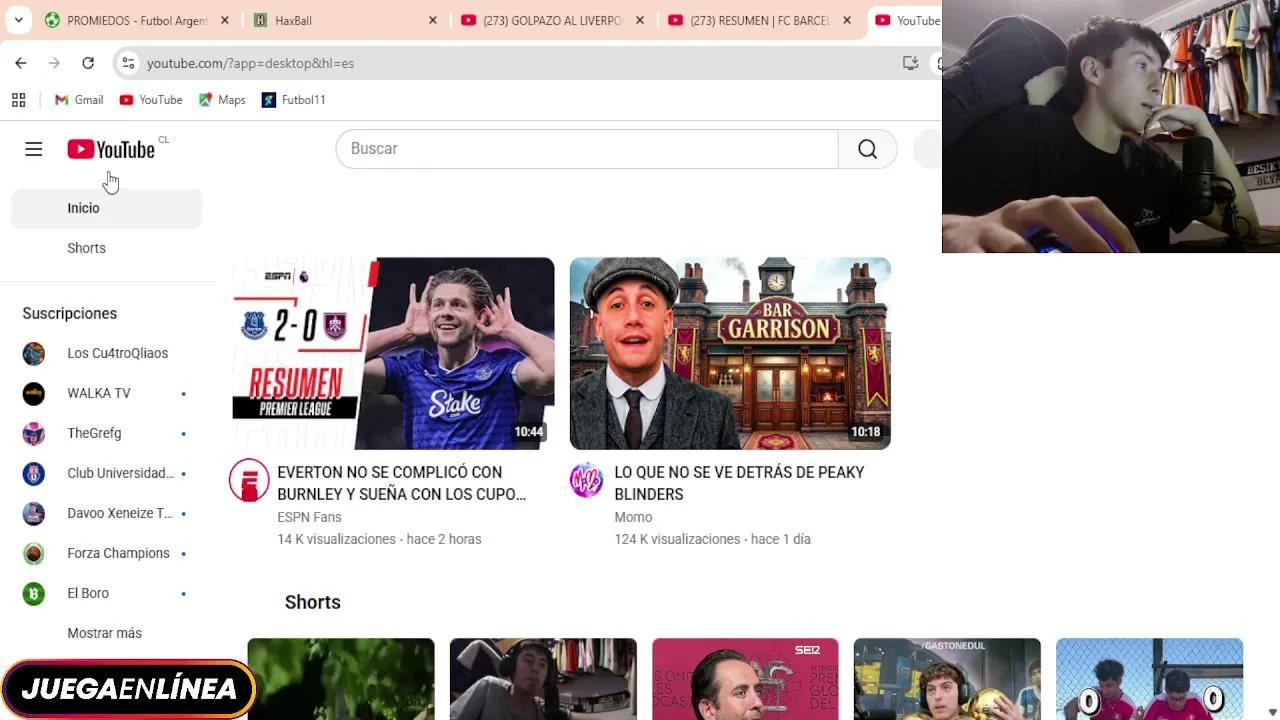
Task: Open the Suscripciones section heading
Action: (70, 313)
